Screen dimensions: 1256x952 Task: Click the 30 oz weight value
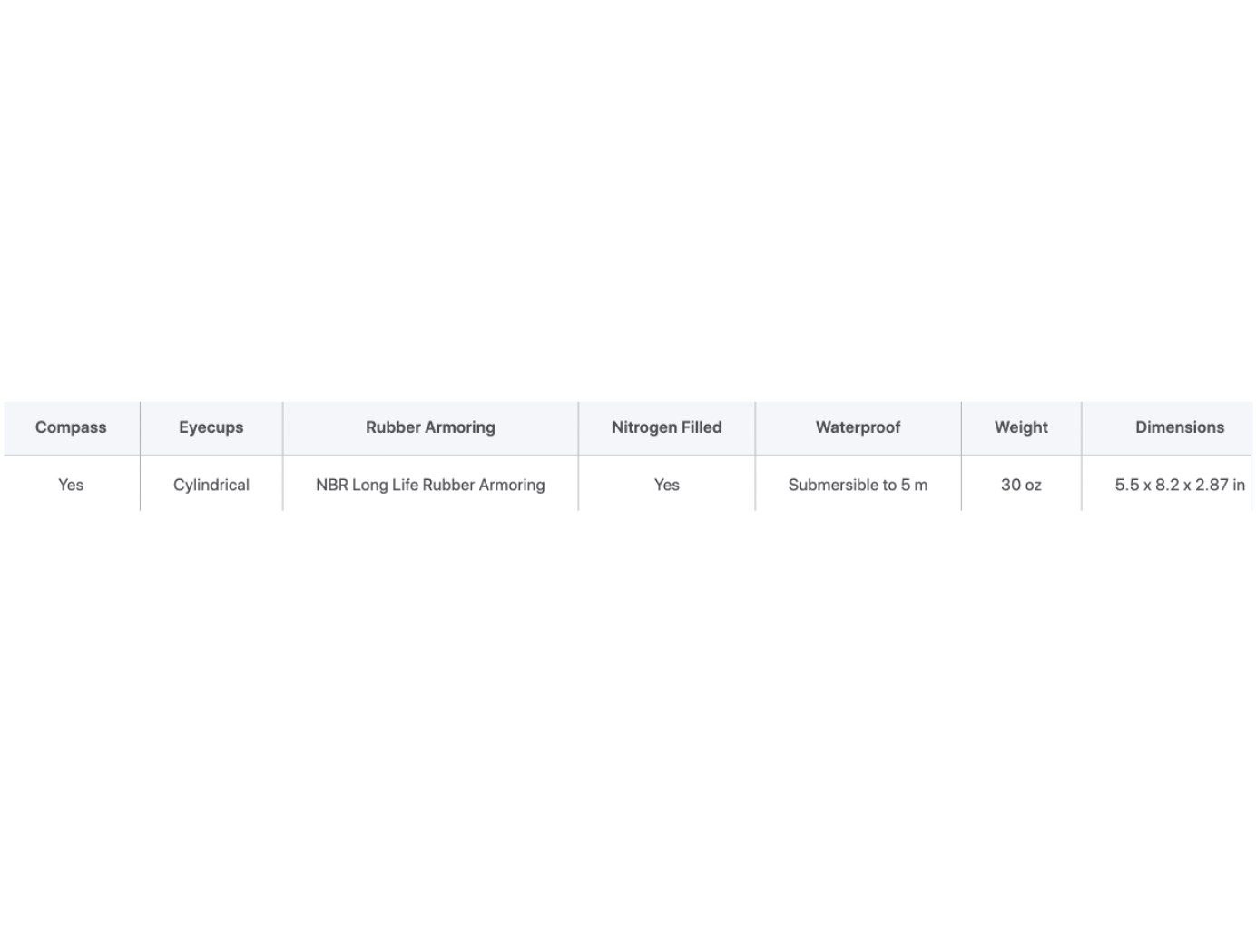click(x=1021, y=485)
